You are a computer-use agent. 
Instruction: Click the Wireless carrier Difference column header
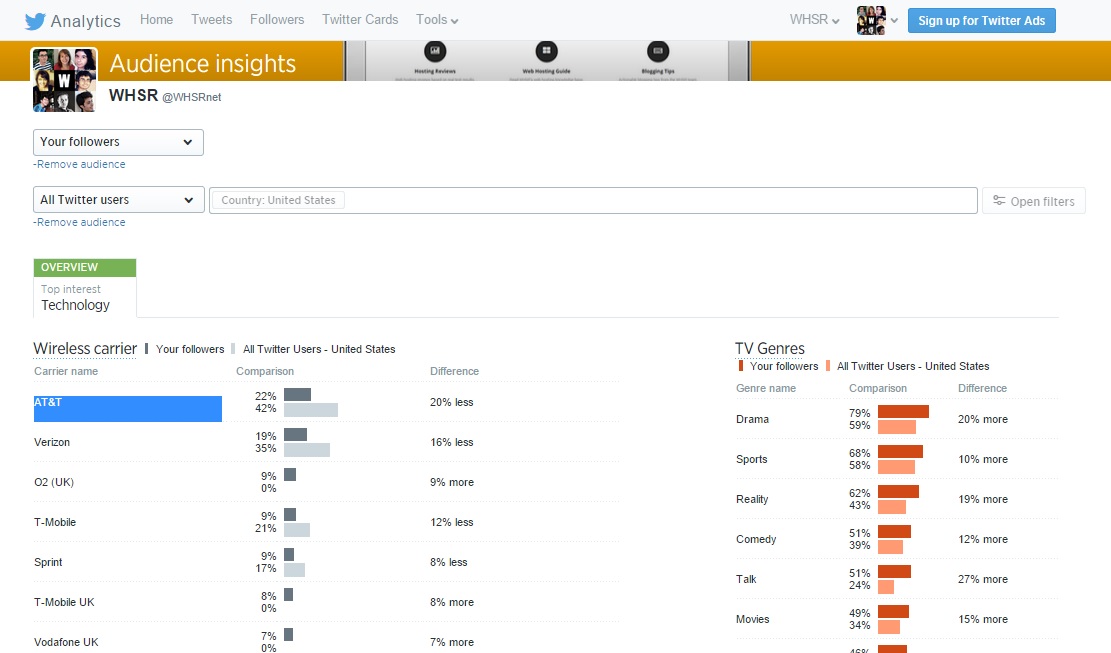pos(454,371)
